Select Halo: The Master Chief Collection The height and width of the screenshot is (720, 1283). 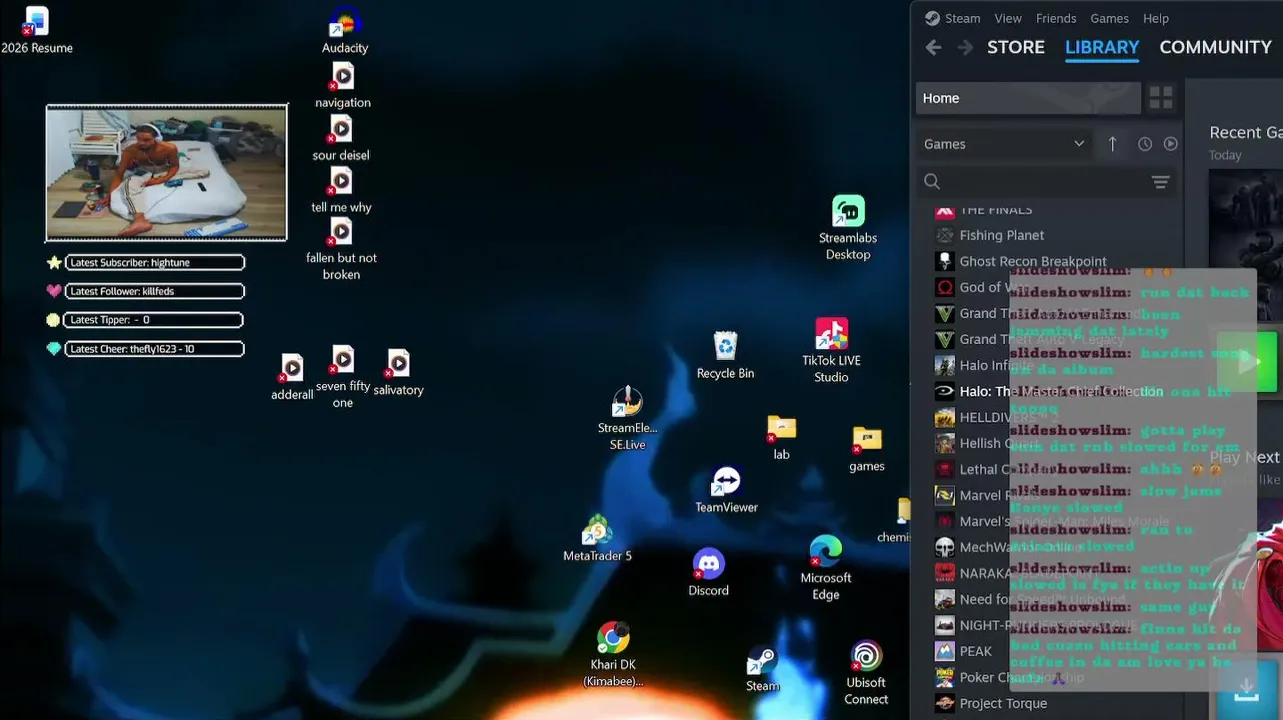[1048, 391]
